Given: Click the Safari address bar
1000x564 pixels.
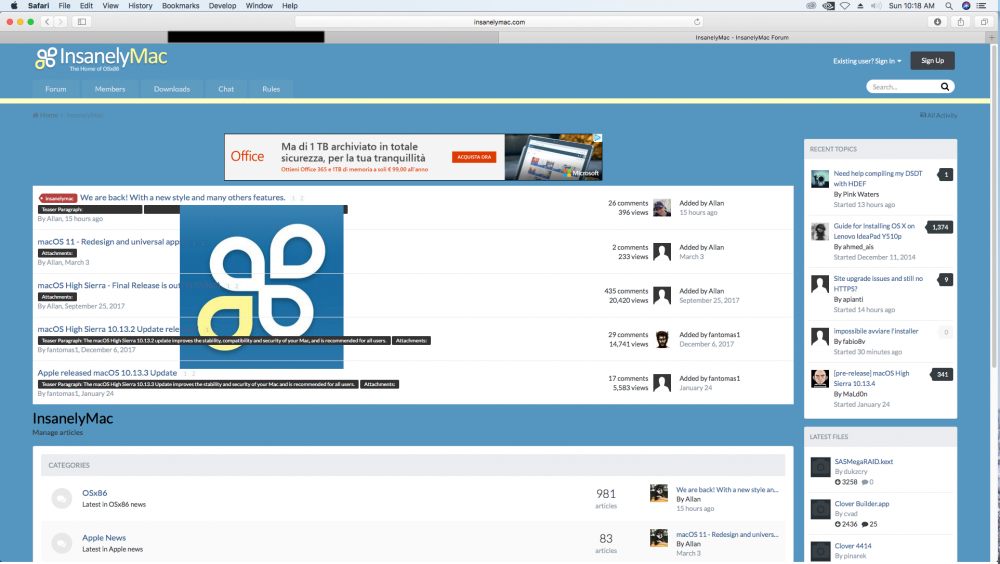Looking at the screenshot, I should click(x=499, y=22).
